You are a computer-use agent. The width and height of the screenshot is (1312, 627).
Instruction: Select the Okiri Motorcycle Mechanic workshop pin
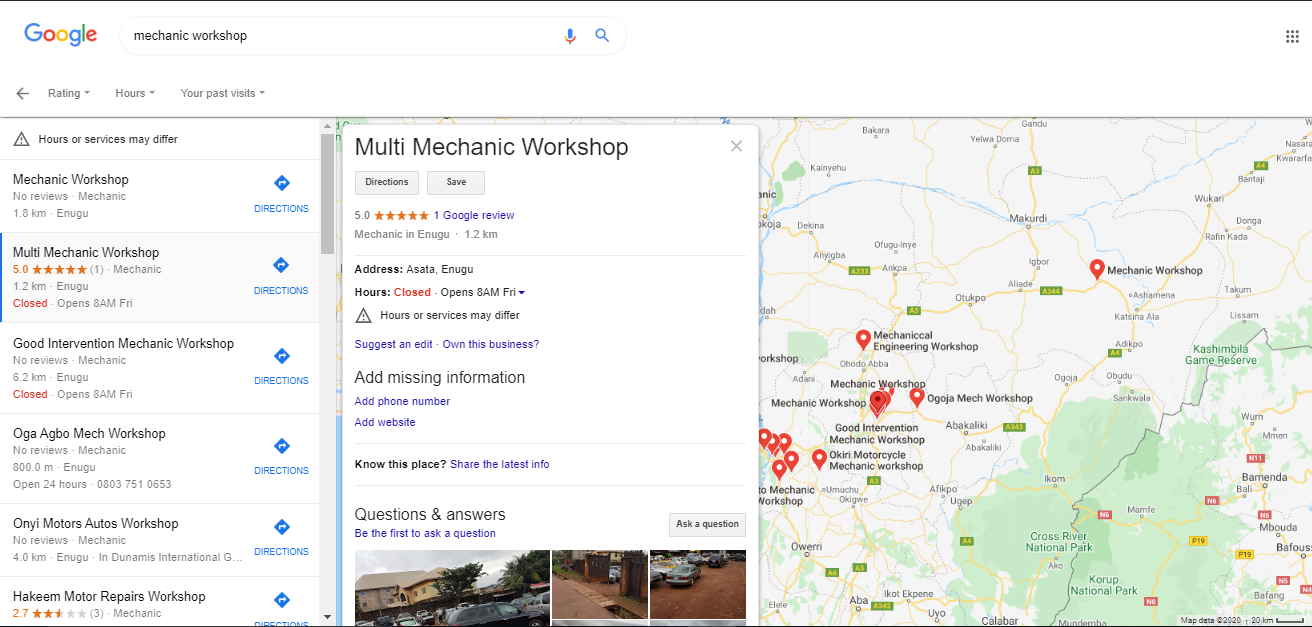820,459
